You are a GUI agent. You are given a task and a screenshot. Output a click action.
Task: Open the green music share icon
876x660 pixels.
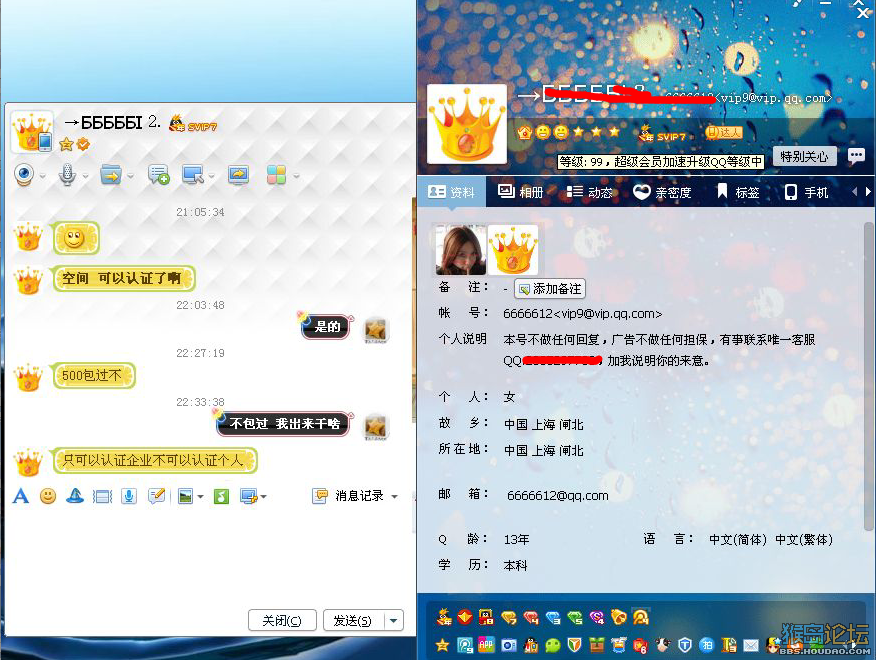221,496
